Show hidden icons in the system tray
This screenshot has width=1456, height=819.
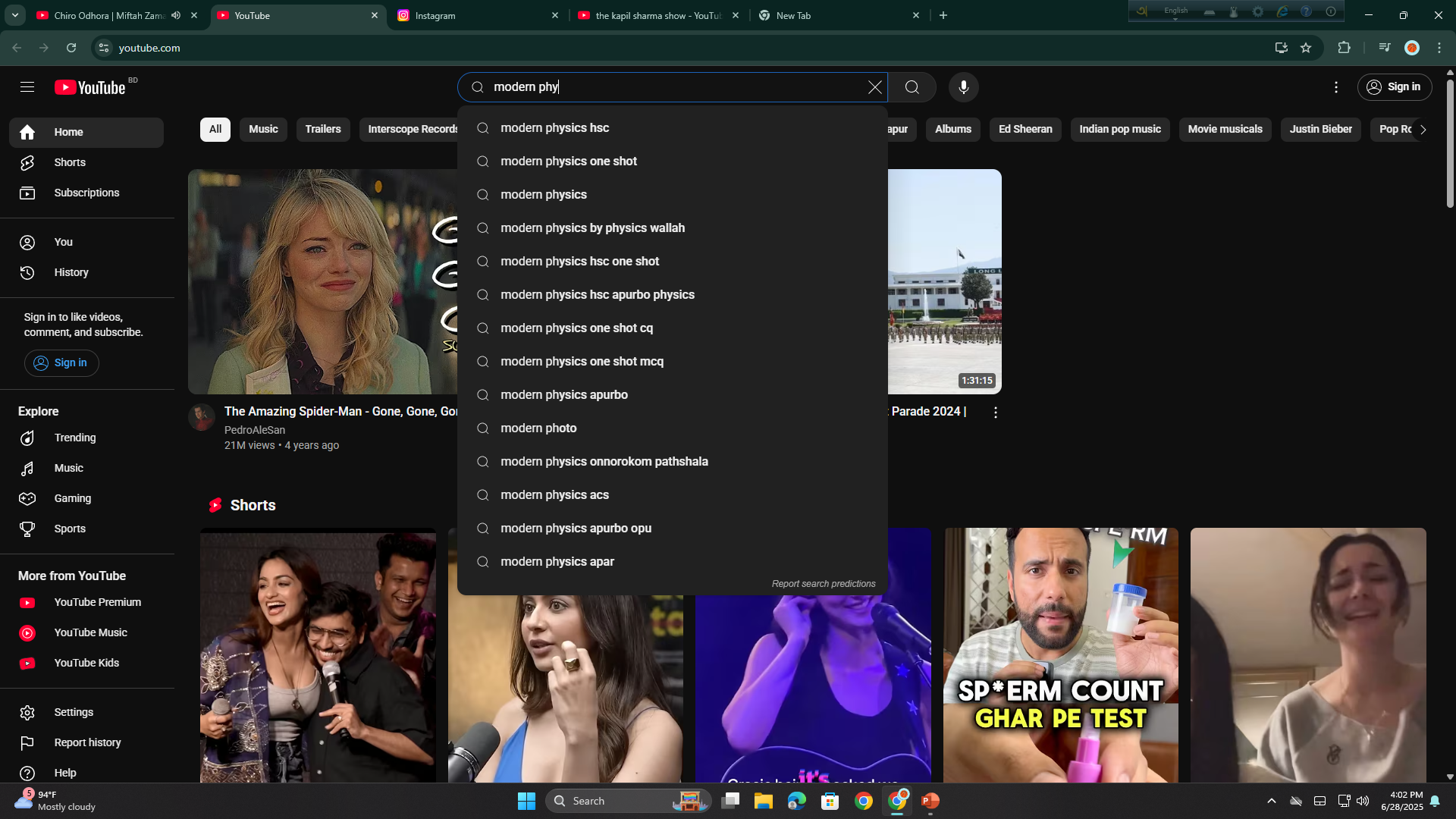pos(1272,801)
